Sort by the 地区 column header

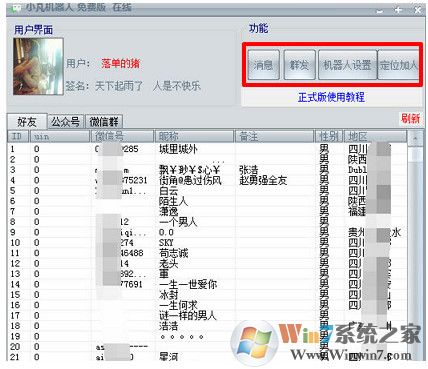(x=375, y=136)
